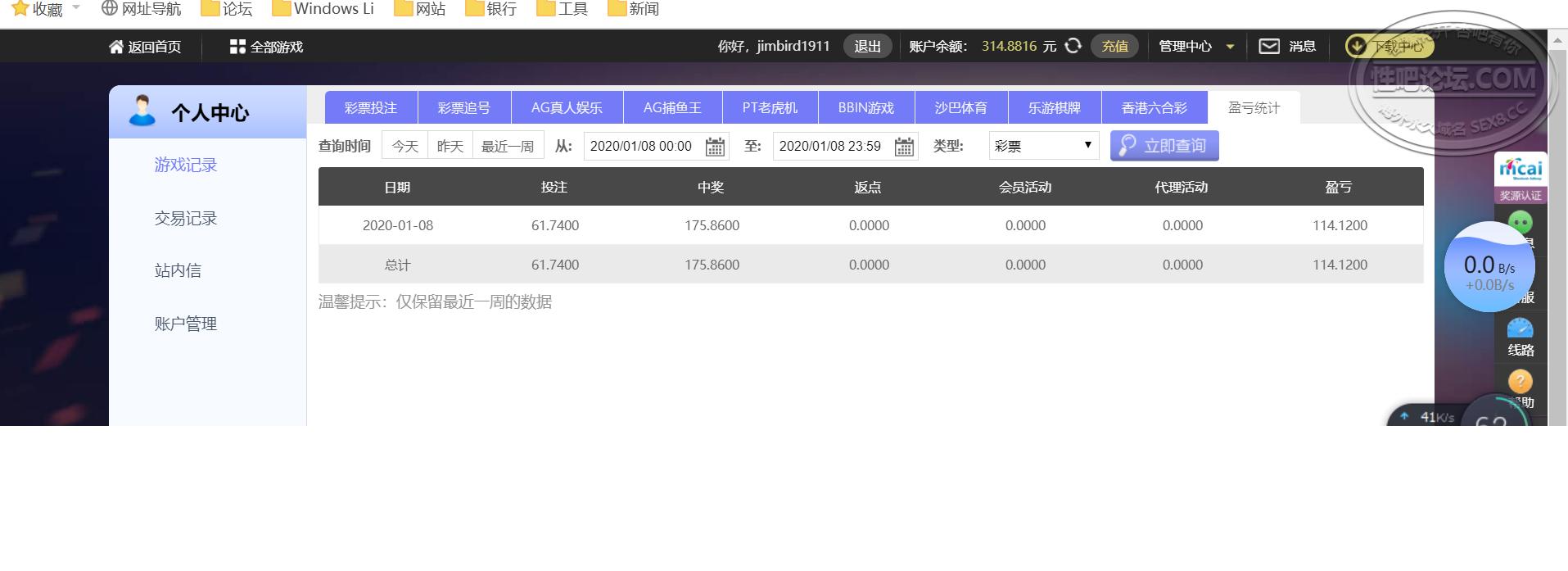
Task: Click the 充值 recharge button
Action: [x=1114, y=47]
